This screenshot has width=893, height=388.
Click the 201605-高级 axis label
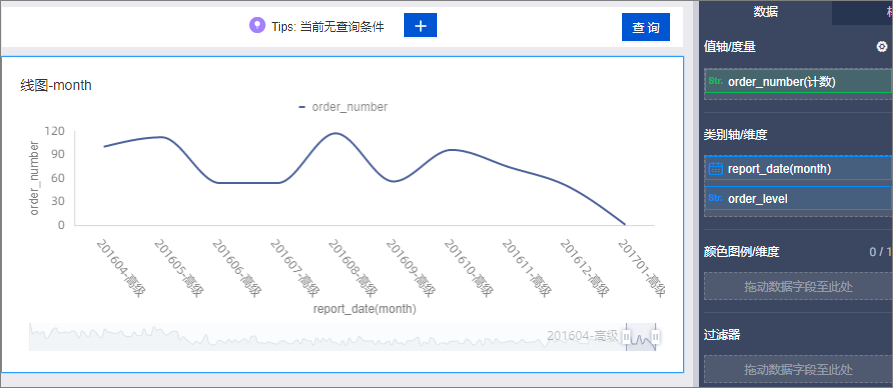[179, 268]
